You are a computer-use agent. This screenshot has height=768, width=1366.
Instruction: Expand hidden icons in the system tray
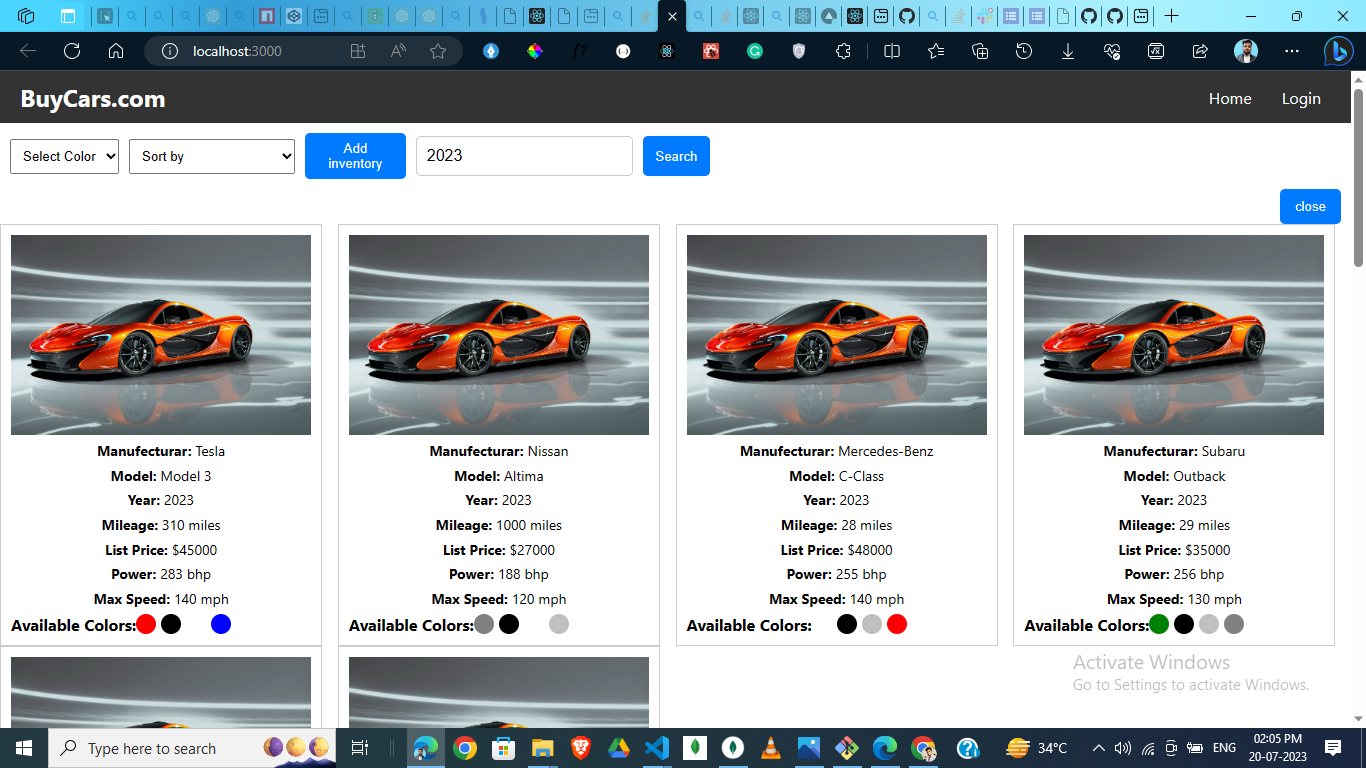point(1098,748)
